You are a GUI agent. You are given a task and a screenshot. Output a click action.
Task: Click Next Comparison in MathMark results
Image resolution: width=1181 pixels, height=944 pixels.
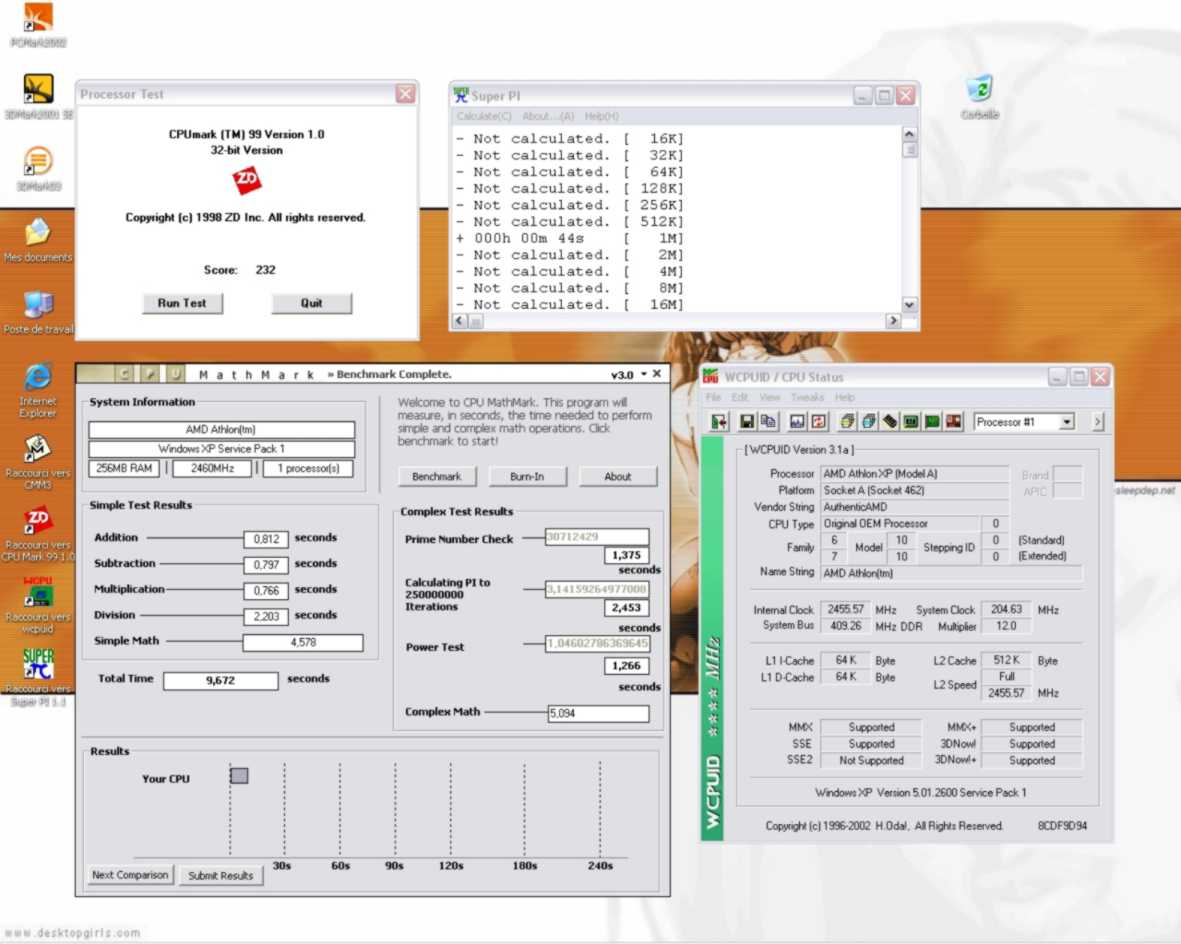pyautogui.click(x=130, y=875)
